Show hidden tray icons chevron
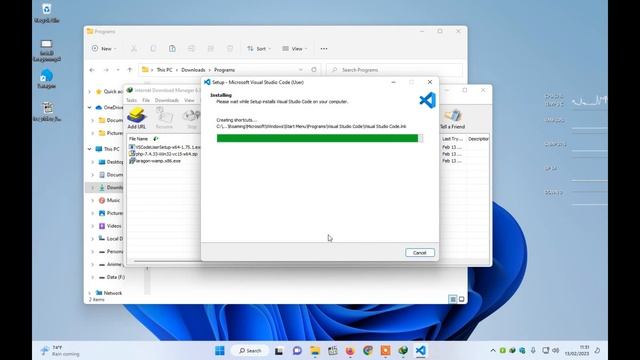Image resolution: width=640 pixels, height=360 pixels. 493,351
